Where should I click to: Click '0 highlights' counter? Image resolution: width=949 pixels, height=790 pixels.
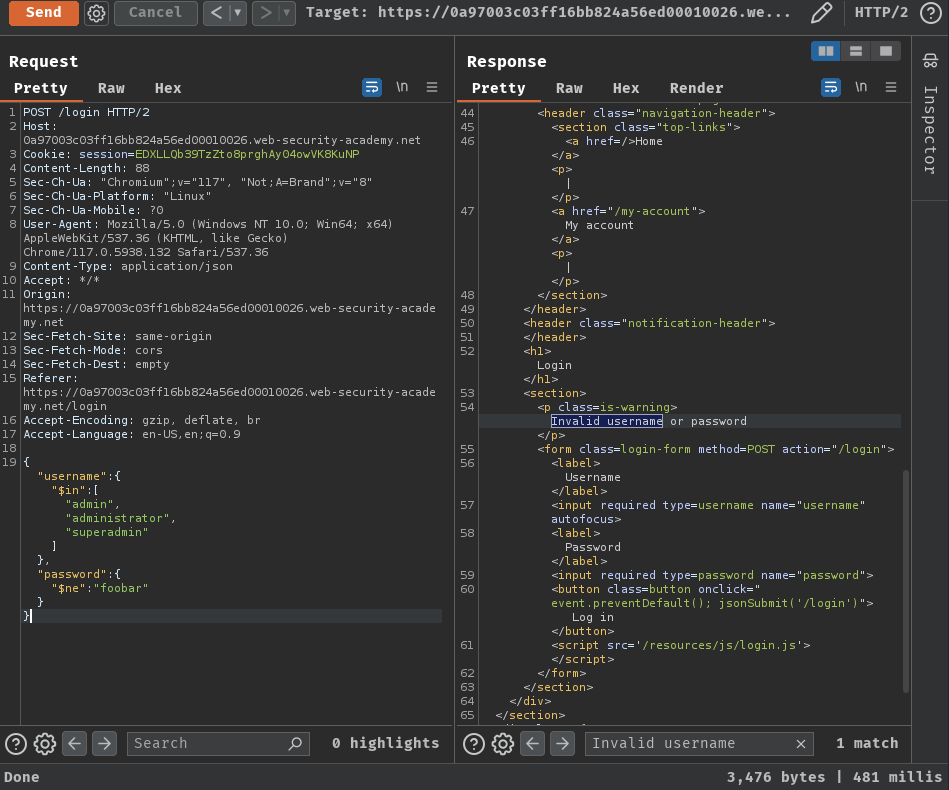click(386, 743)
